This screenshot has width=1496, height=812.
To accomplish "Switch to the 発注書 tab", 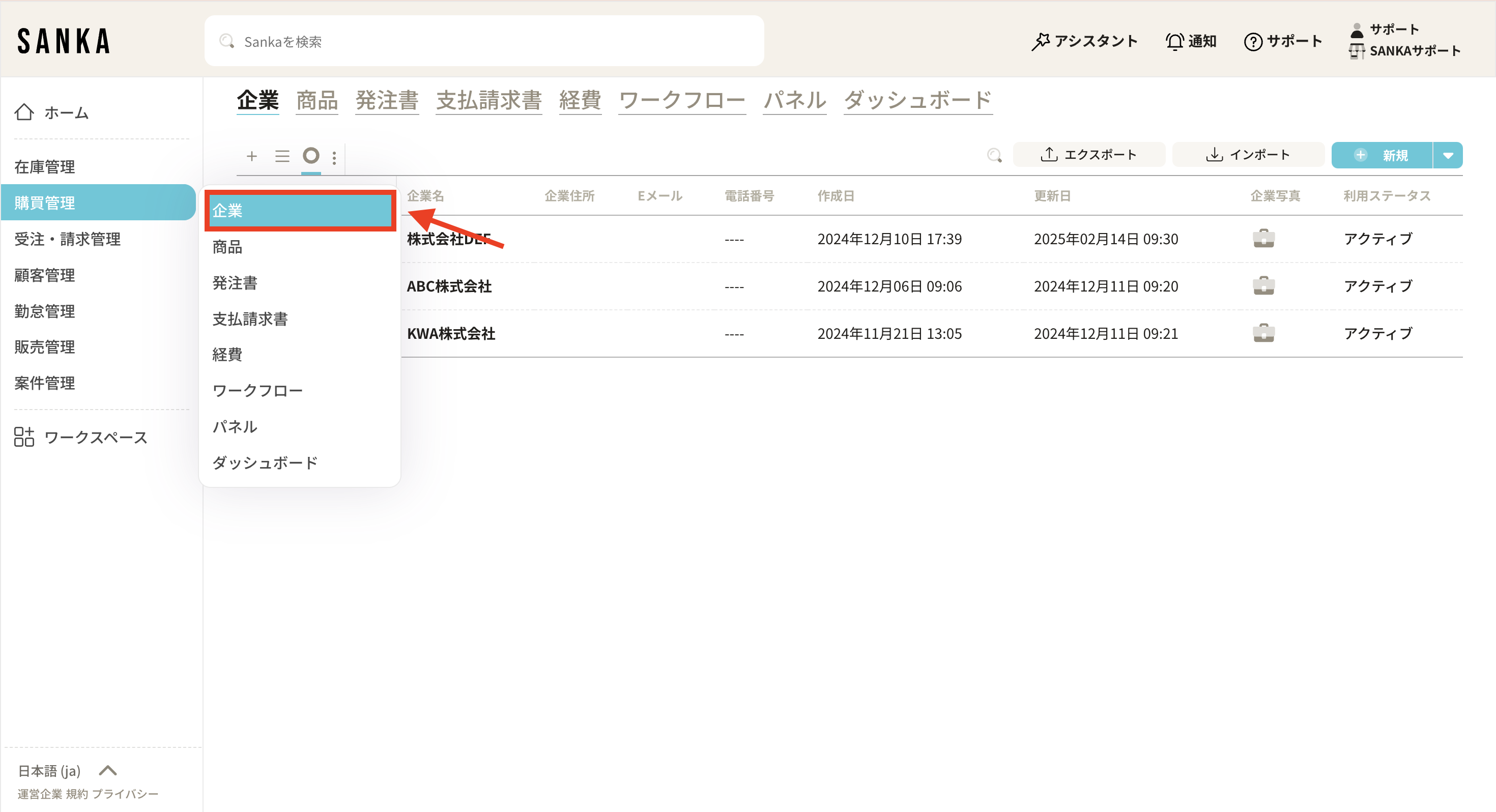I will 387,101.
